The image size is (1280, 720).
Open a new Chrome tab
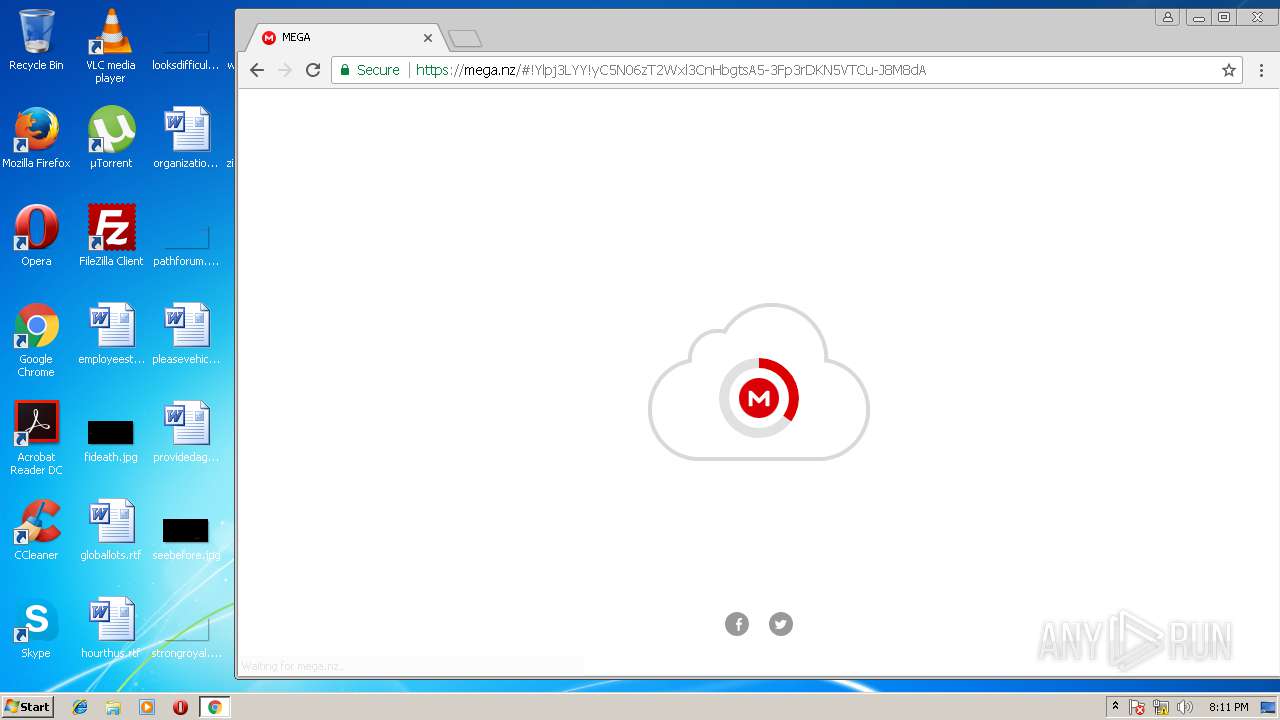pyautogui.click(x=465, y=39)
